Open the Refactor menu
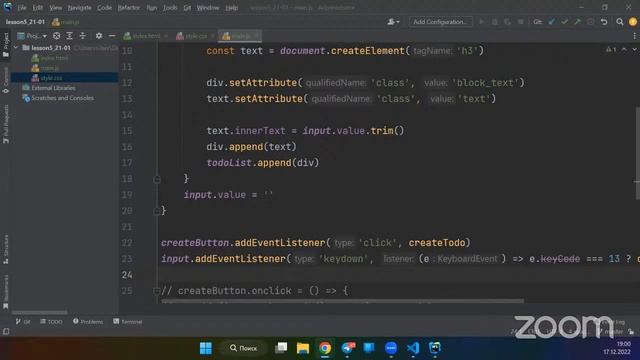Viewport: 640px width, 360px height. pos(129,8)
